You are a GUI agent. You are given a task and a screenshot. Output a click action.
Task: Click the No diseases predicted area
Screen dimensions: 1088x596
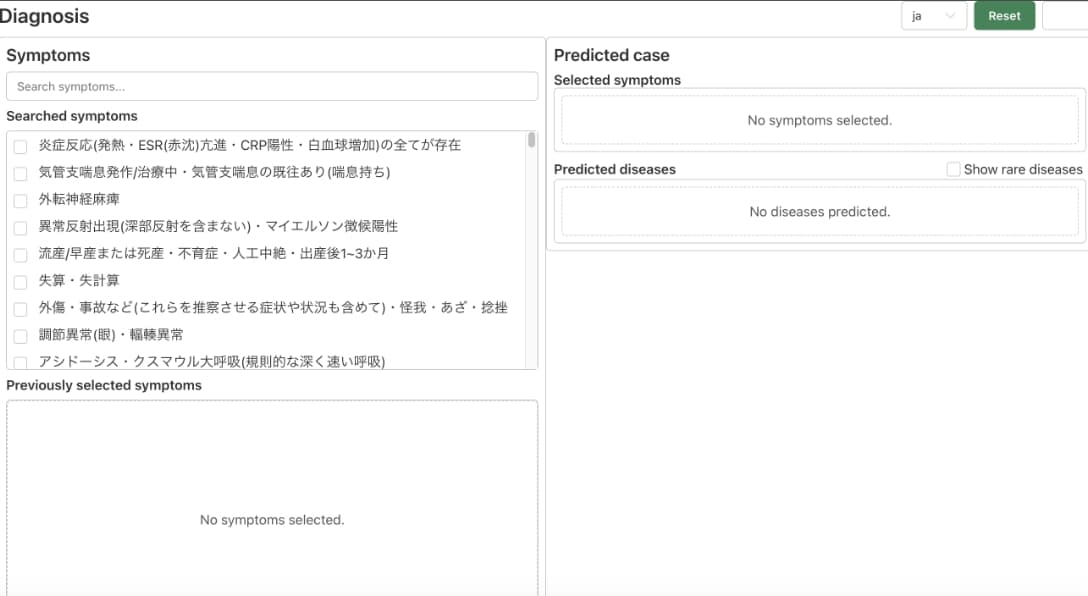tap(819, 212)
